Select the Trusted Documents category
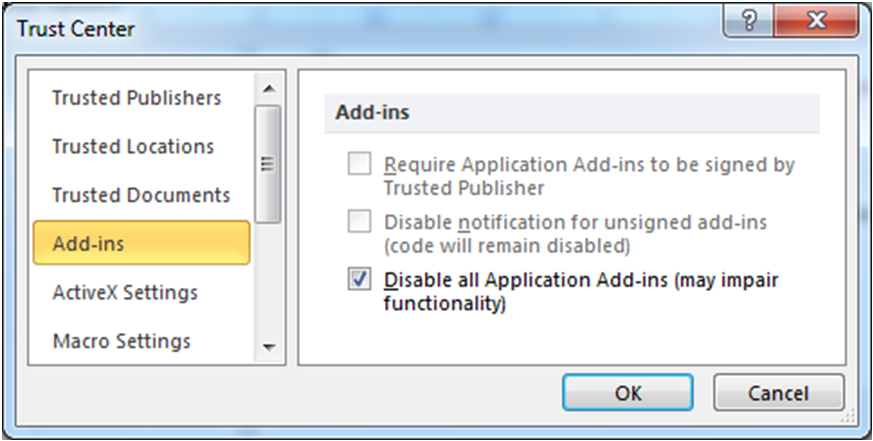 pos(141,195)
